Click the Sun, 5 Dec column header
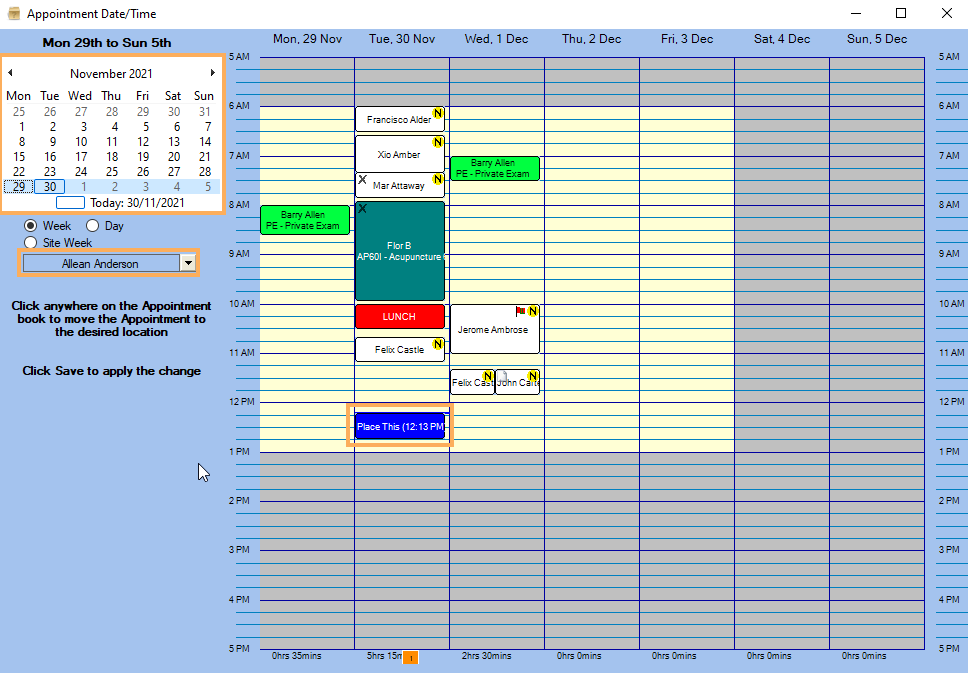This screenshot has height=673, width=968. [877, 39]
